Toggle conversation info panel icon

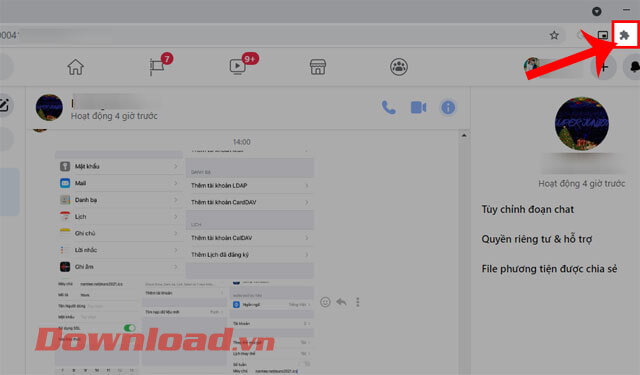click(x=448, y=108)
